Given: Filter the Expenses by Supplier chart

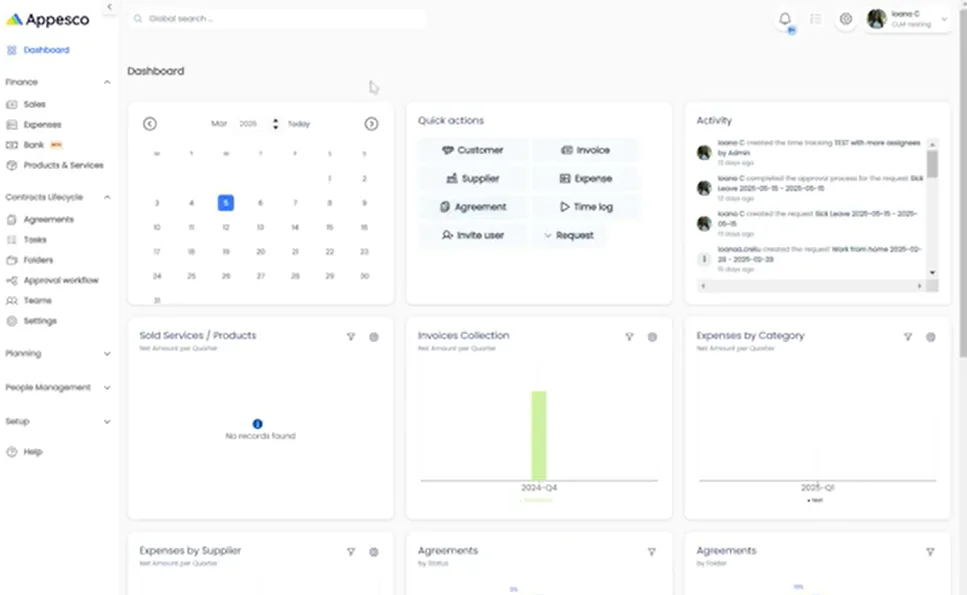Looking at the screenshot, I should (x=351, y=552).
